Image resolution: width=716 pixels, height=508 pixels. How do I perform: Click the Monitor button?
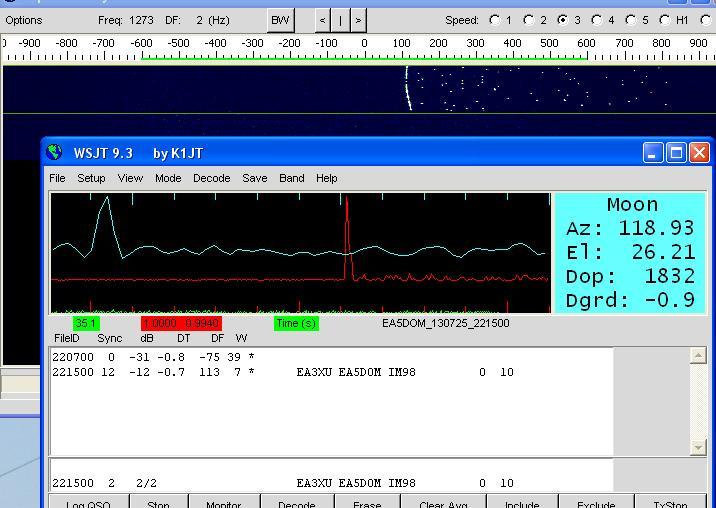point(224,502)
